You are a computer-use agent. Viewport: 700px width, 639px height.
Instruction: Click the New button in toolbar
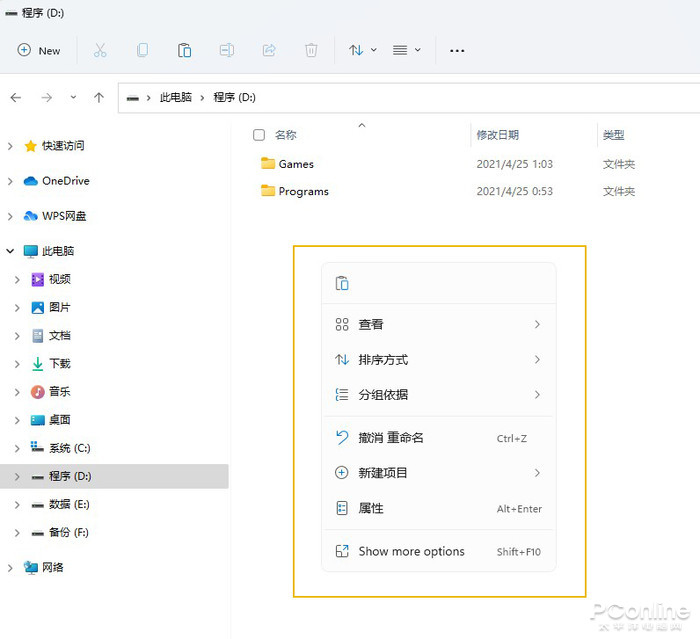pos(39,50)
